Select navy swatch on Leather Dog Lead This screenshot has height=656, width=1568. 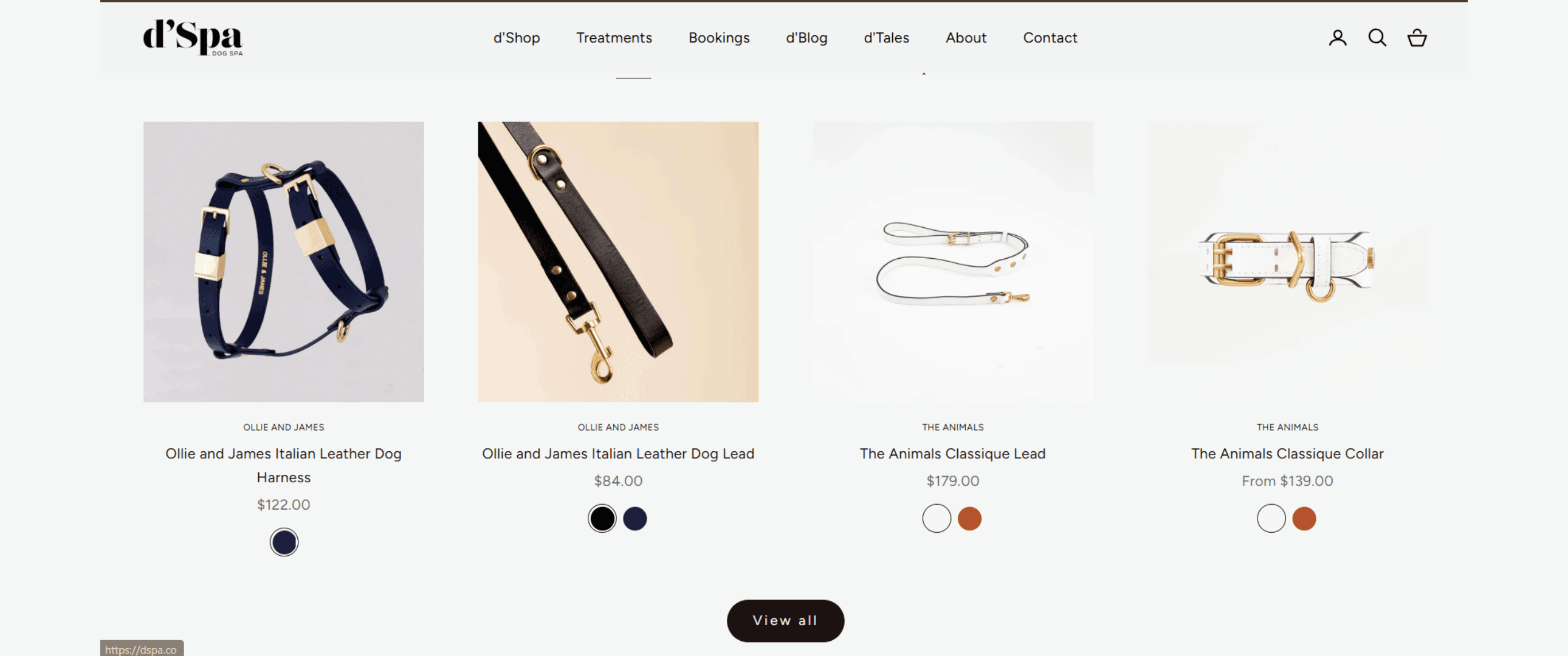[x=635, y=519]
